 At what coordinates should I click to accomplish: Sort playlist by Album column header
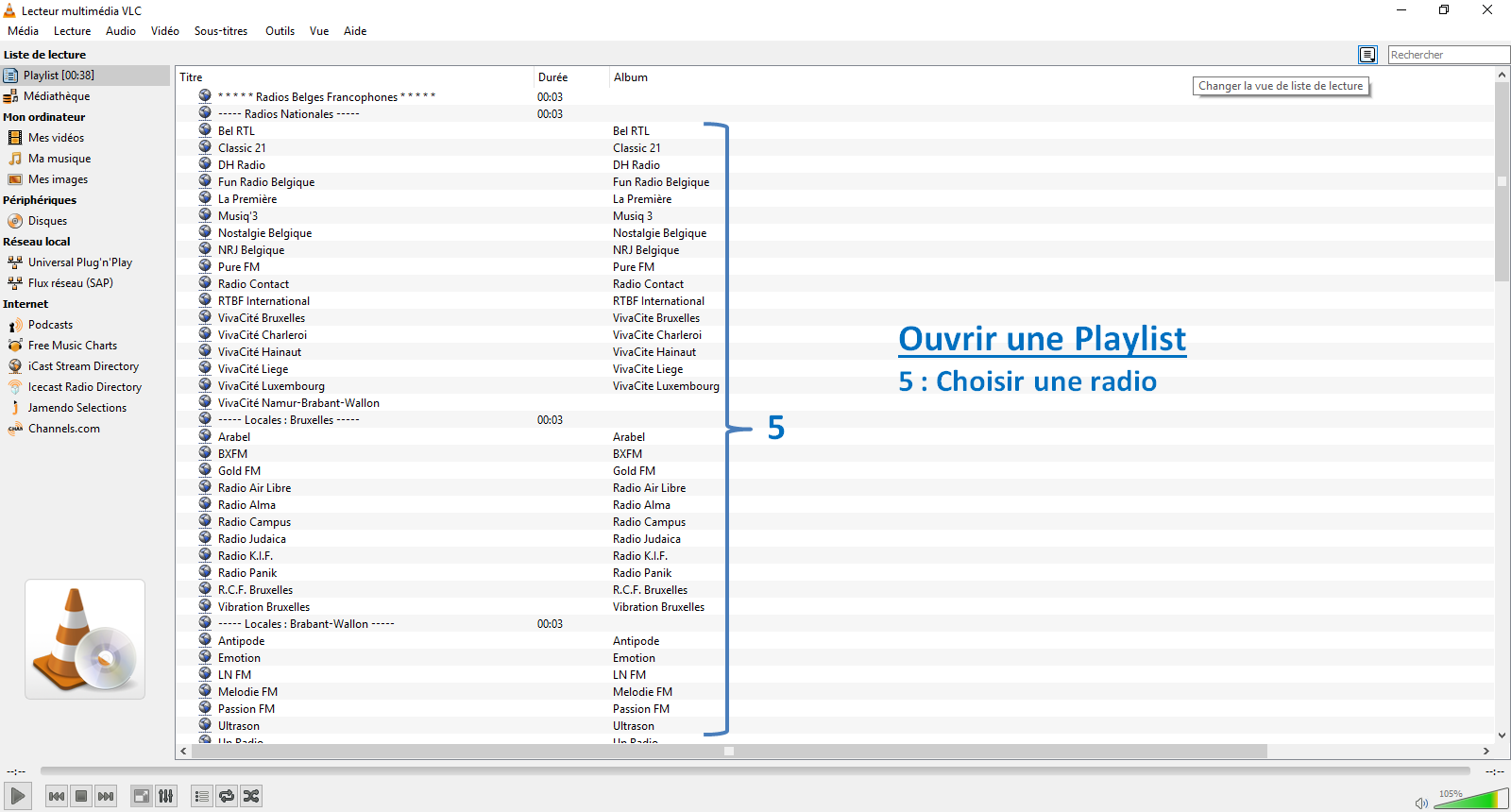point(631,77)
